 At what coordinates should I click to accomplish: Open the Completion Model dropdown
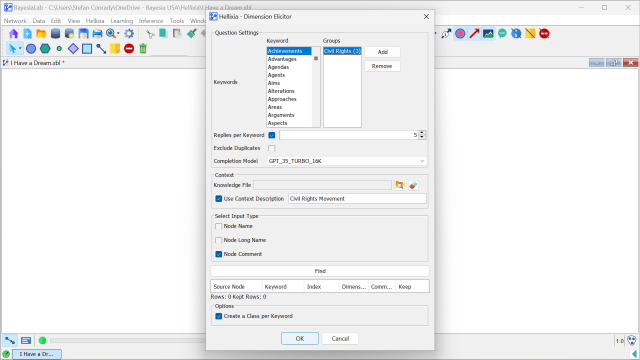(347, 161)
